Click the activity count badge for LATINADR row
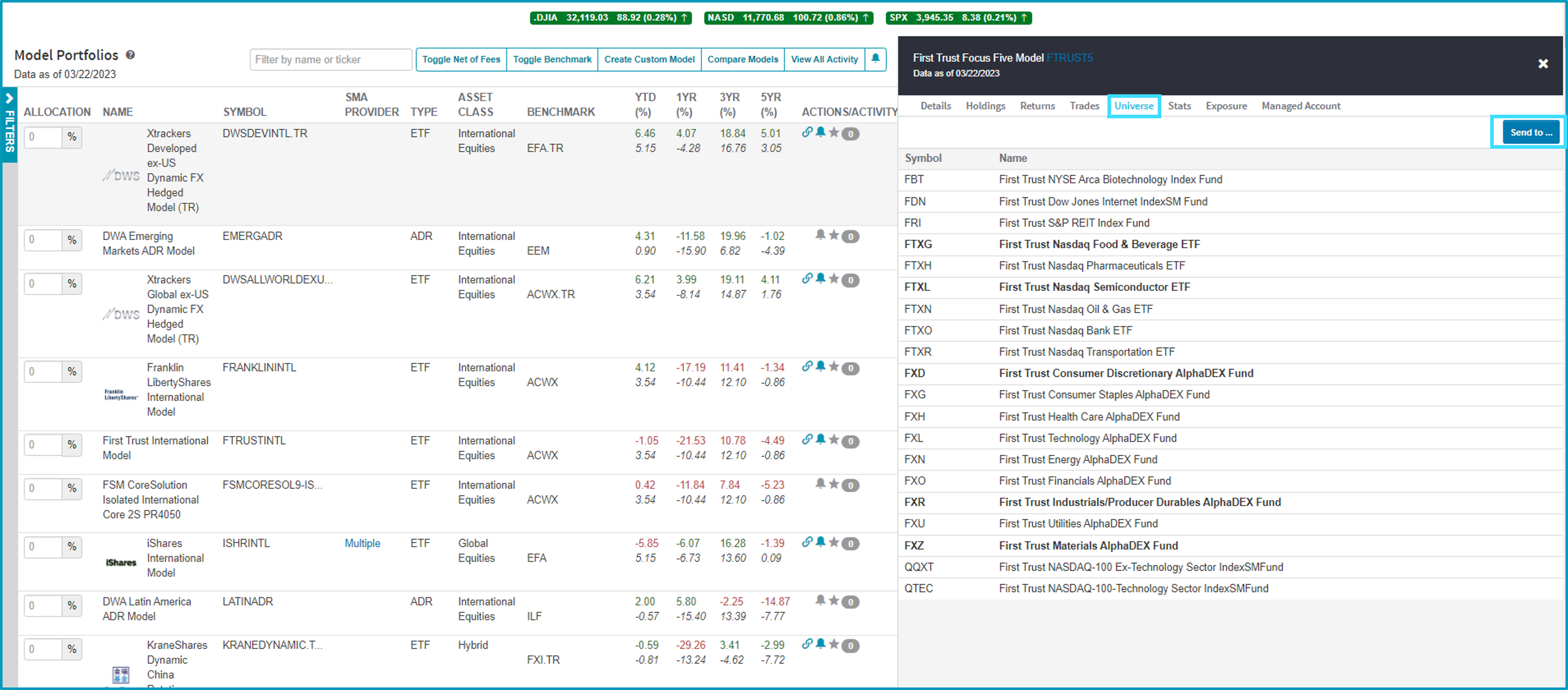 point(850,603)
